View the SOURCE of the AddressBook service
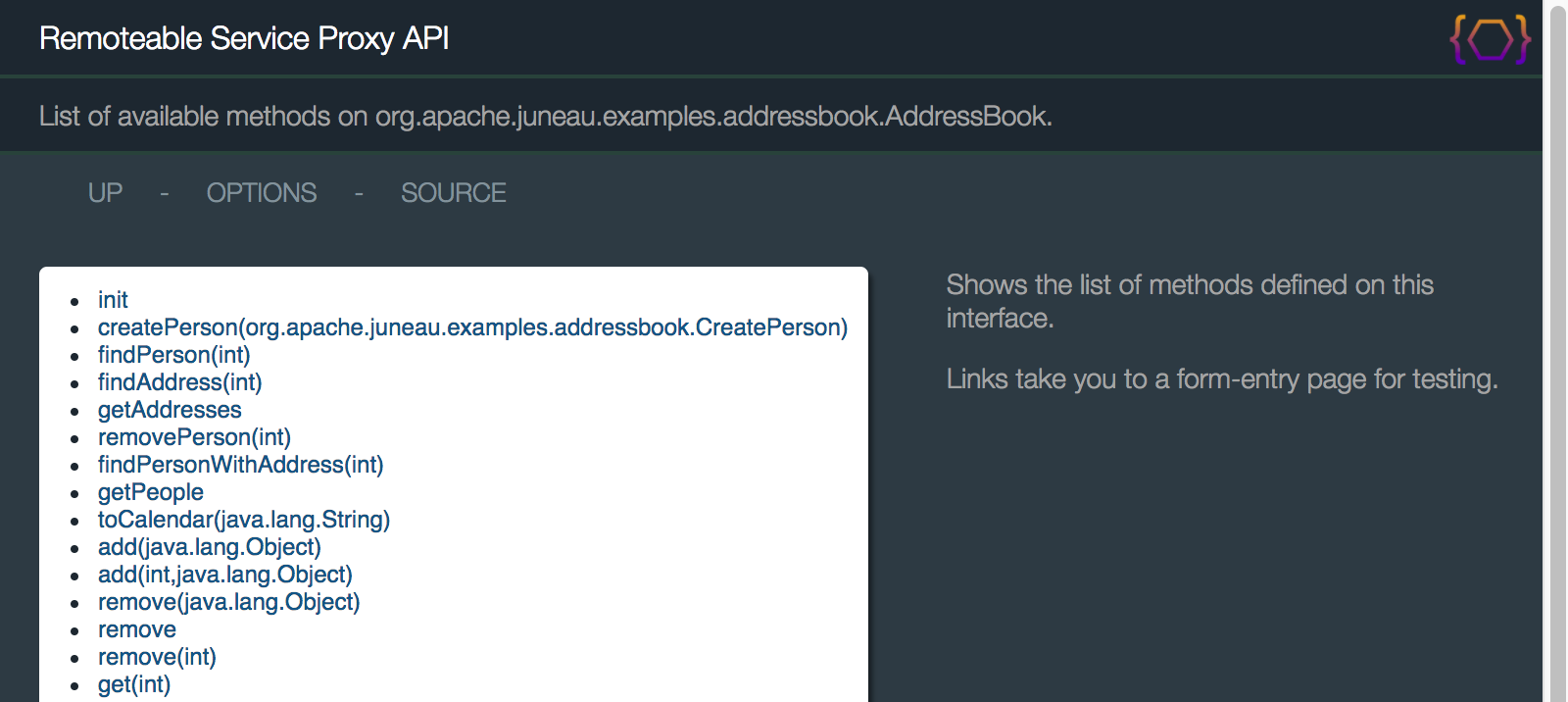1568x702 pixels. click(452, 192)
